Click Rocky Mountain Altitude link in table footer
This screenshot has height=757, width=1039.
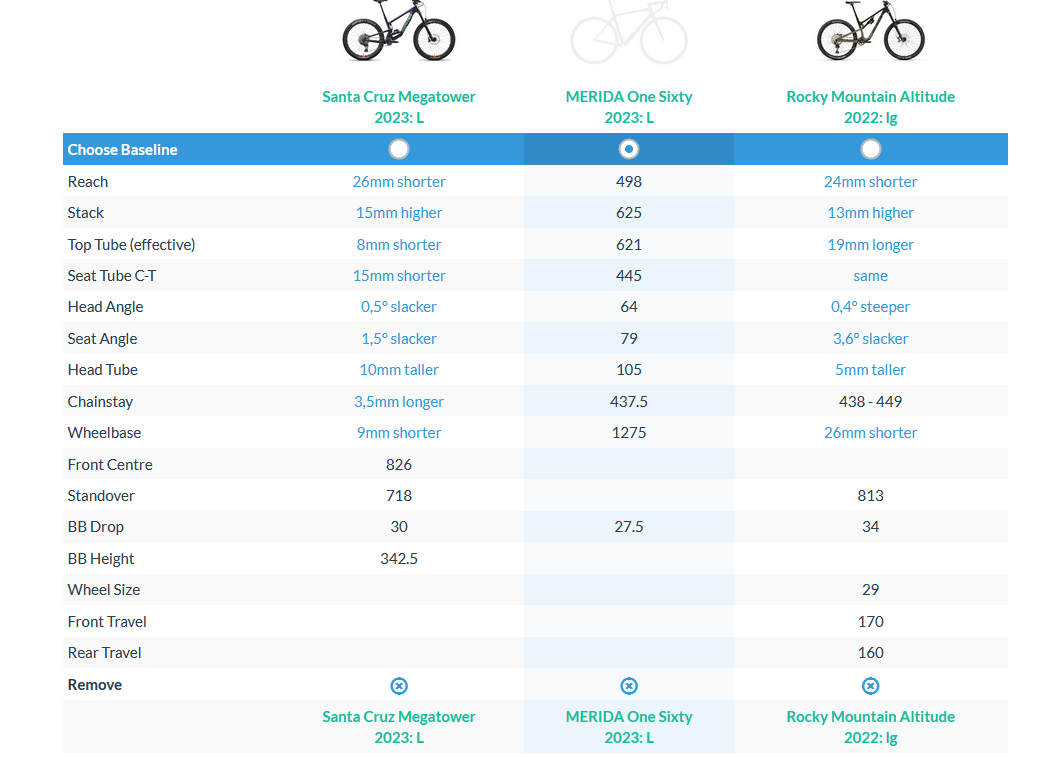[871, 726]
